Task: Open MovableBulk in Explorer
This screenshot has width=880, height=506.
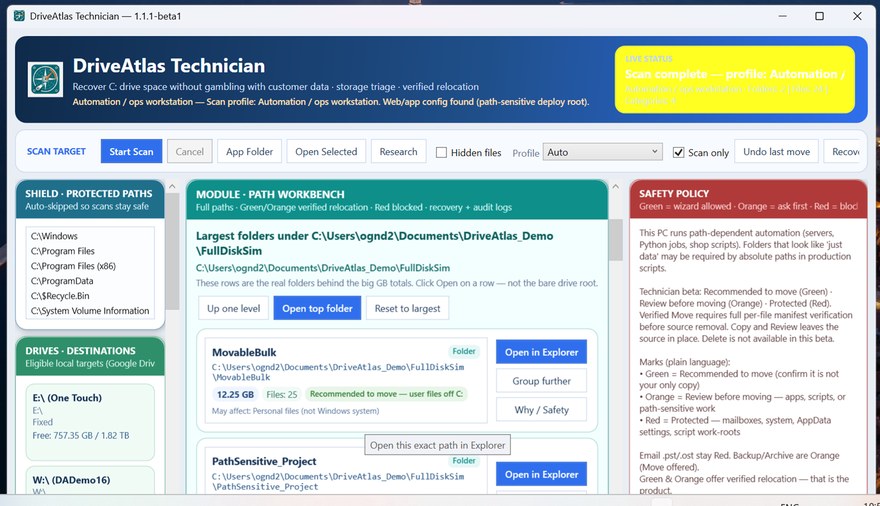Action: click(542, 352)
